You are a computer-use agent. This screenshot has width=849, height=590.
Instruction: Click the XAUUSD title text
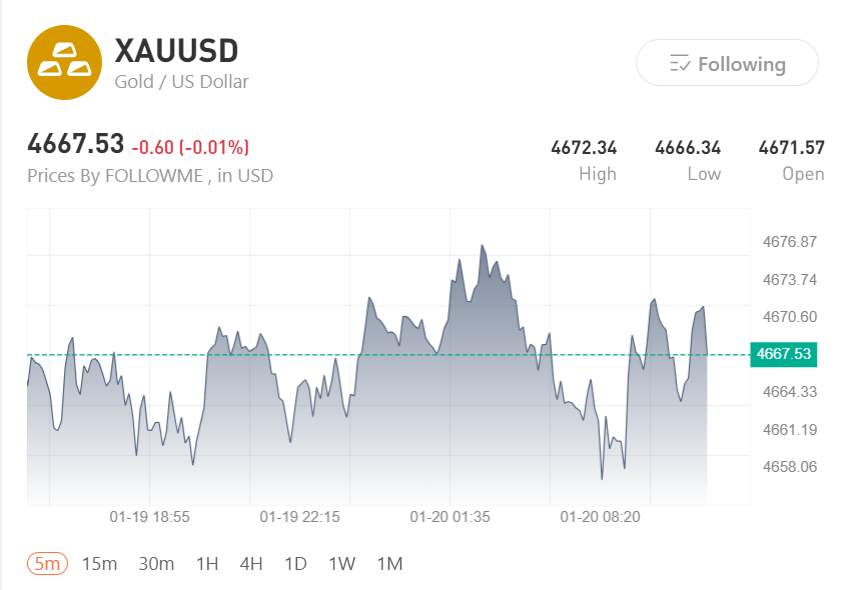(x=178, y=50)
